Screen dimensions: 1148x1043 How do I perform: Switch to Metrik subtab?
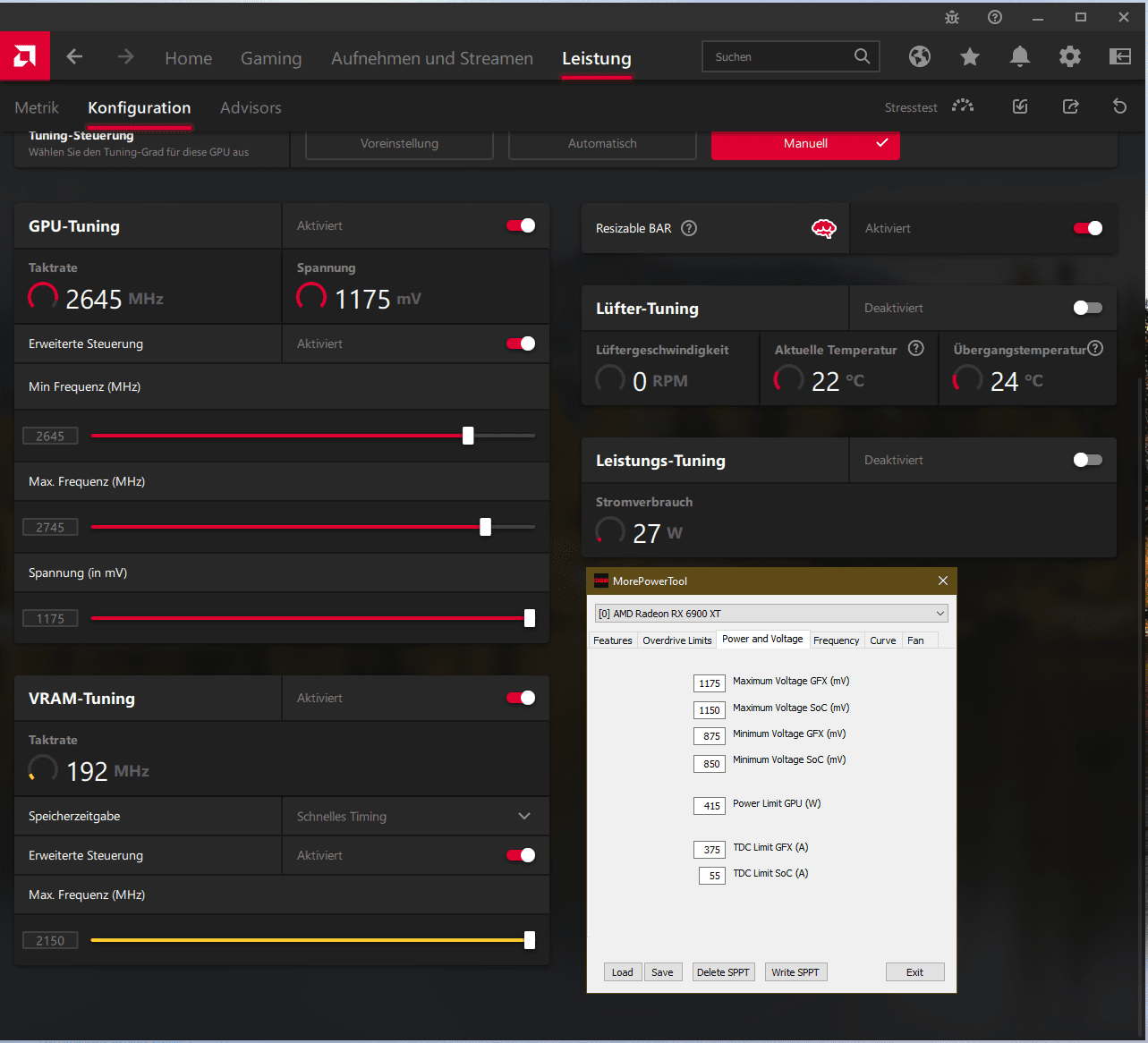[x=37, y=107]
